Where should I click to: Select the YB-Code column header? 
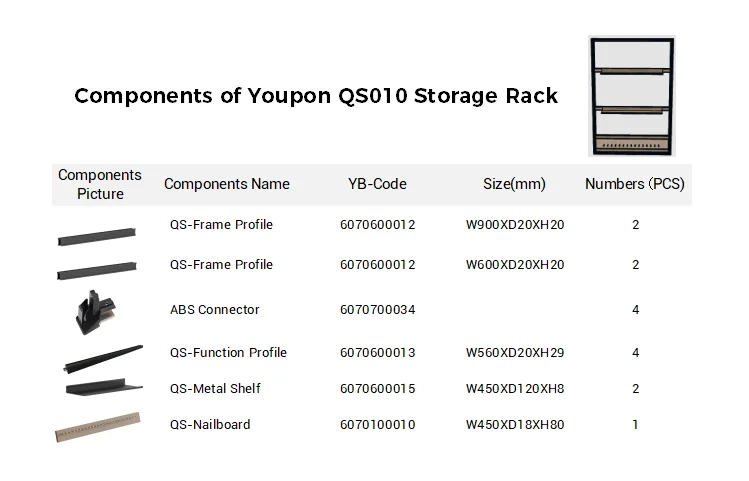pyautogui.click(x=377, y=184)
